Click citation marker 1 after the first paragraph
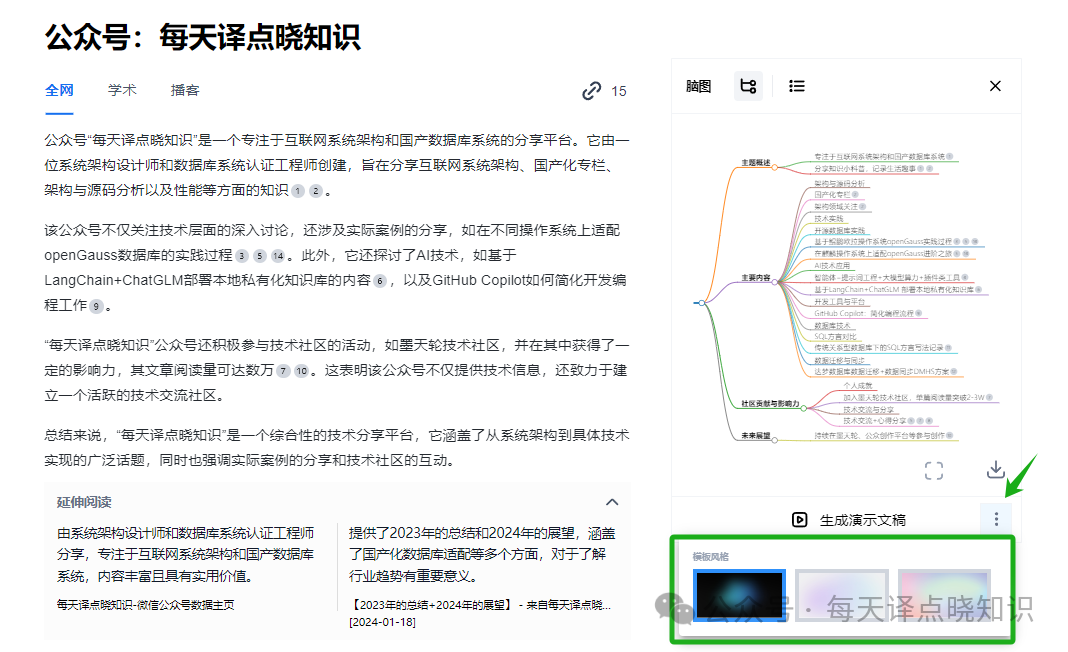Screen dimensions: 1068x652 coord(296,190)
